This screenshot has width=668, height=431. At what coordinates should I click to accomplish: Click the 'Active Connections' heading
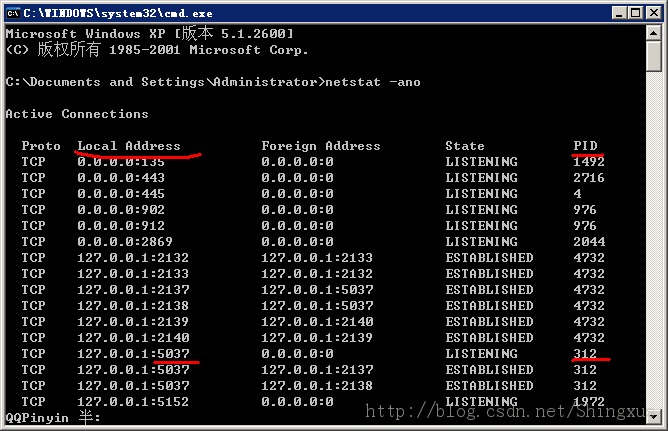click(x=77, y=114)
